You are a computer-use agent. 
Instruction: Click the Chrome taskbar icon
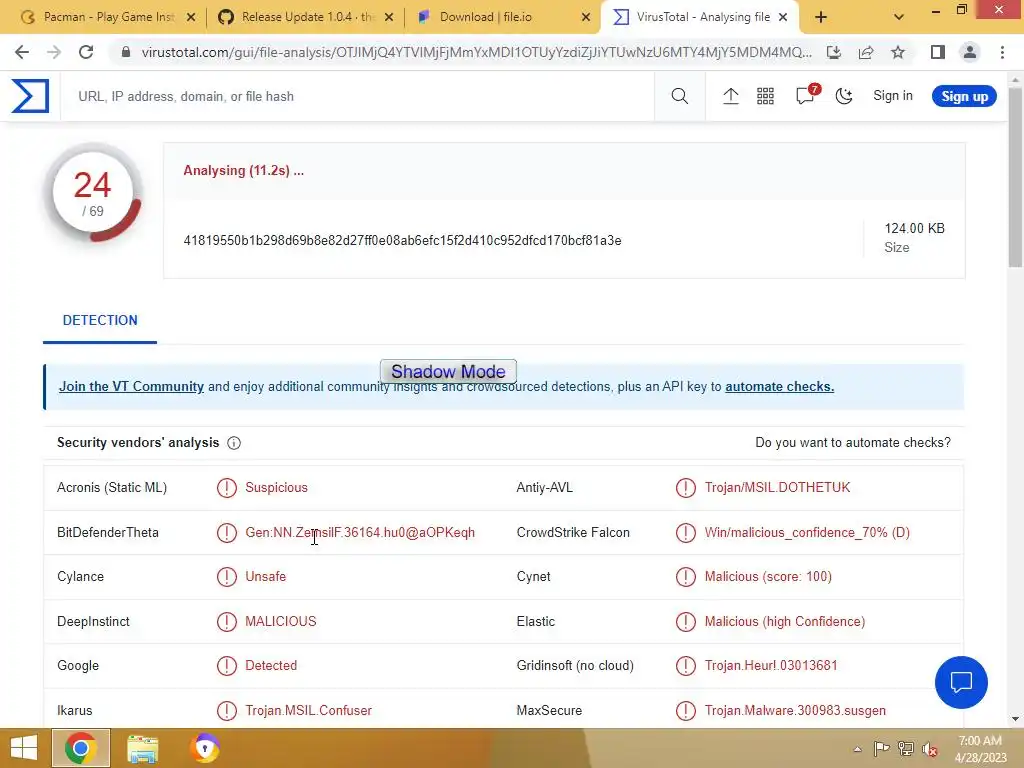click(80, 748)
